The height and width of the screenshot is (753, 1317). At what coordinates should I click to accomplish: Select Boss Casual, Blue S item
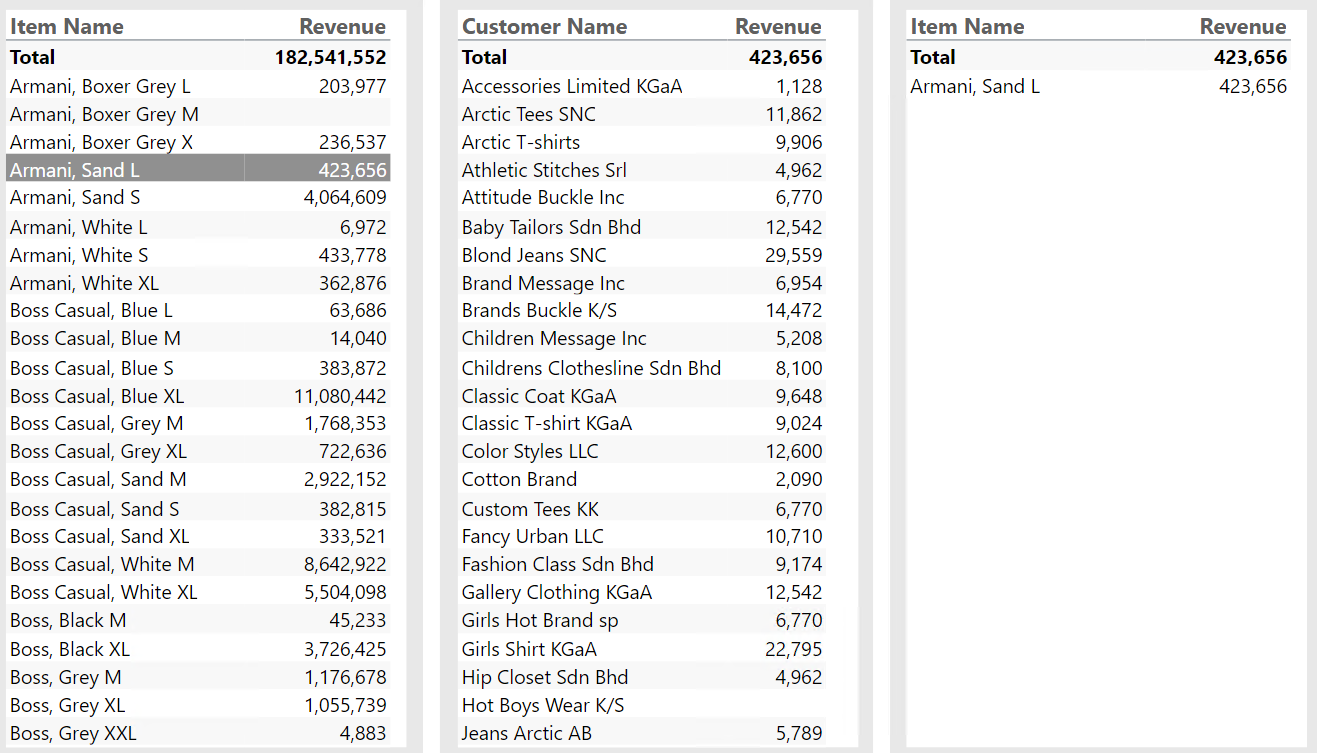click(92, 368)
